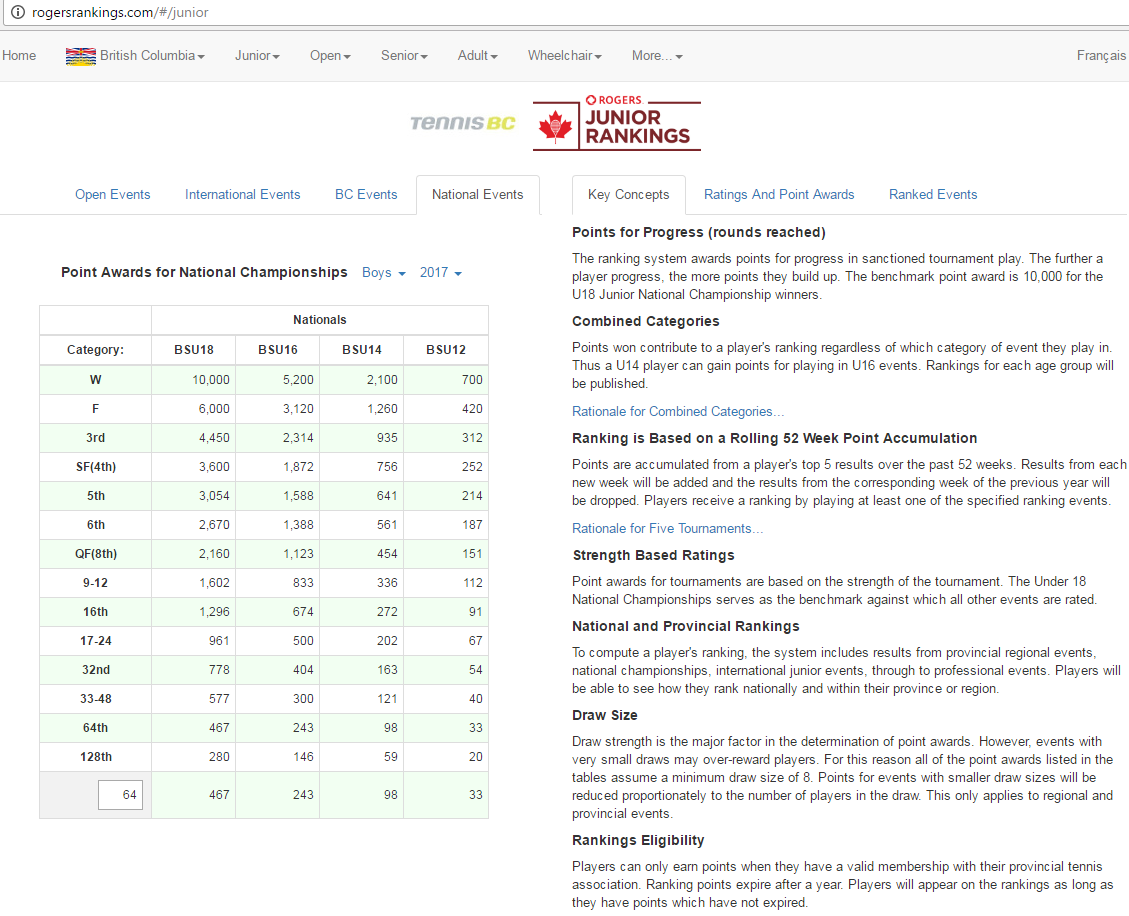
Task: Click the 6th row label
Action: tap(96, 525)
